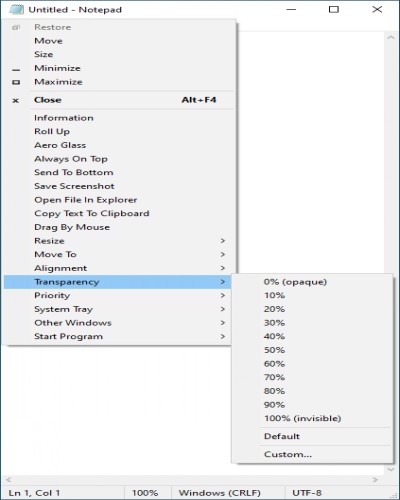Click Default in the transparency submenu
Image resolution: width=400 pixels, height=500 pixels.
click(x=312, y=437)
